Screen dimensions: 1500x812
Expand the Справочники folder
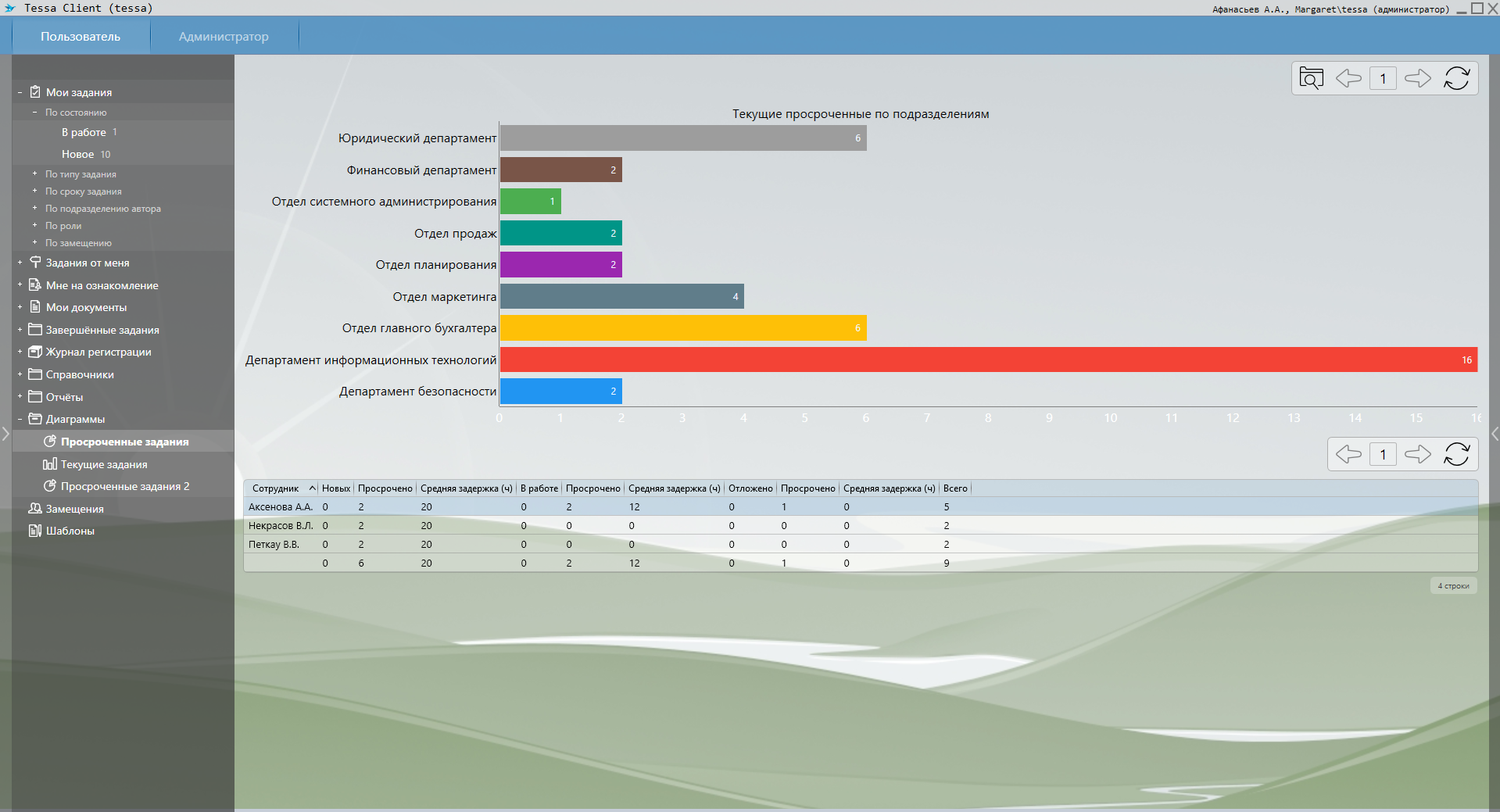(x=20, y=374)
